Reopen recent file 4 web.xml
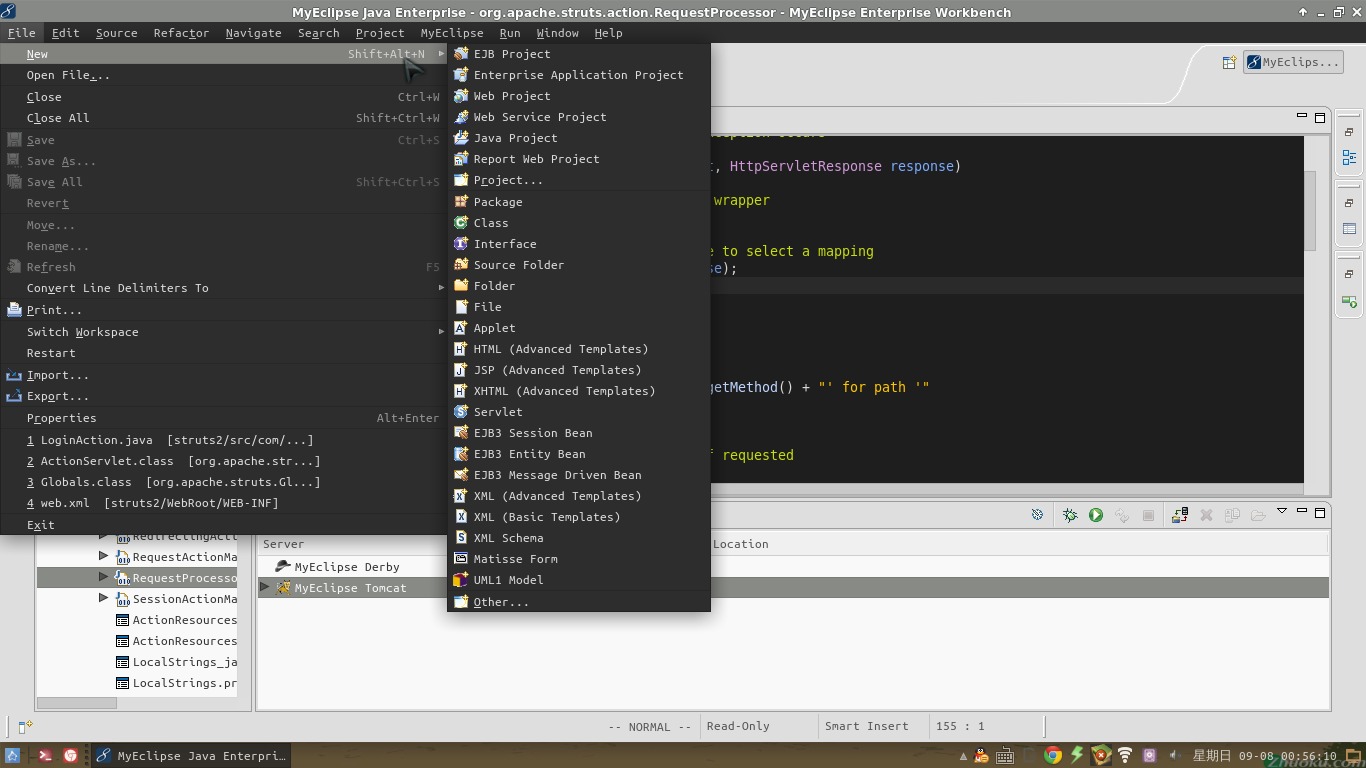This screenshot has height=768, width=1366. [223, 503]
